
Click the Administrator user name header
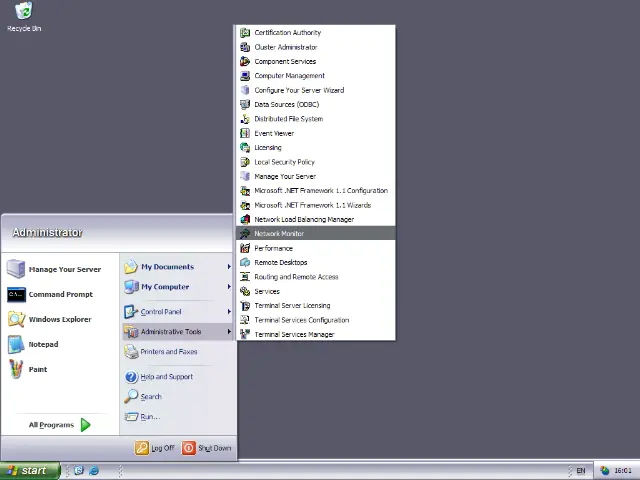(x=47, y=232)
